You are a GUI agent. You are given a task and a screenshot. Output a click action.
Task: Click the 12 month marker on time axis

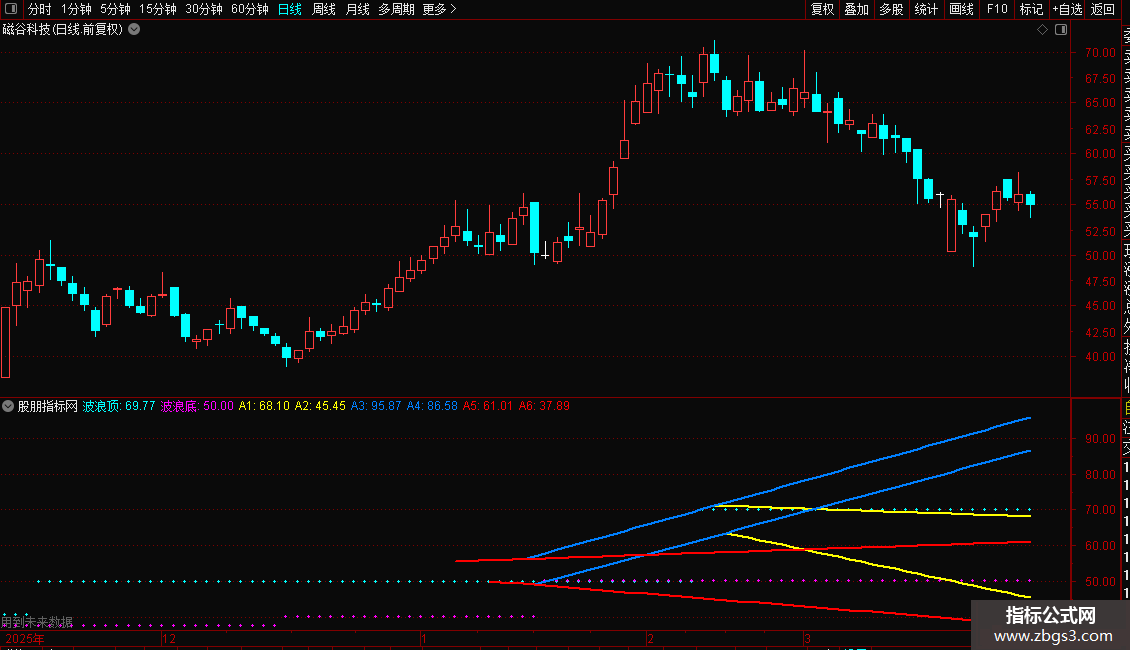[x=169, y=639]
